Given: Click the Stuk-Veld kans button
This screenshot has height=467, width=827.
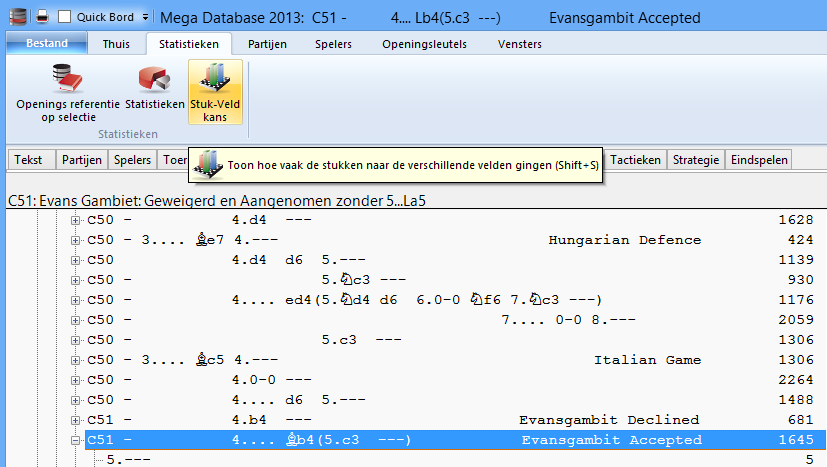Looking at the screenshot, I should [215, 92].
